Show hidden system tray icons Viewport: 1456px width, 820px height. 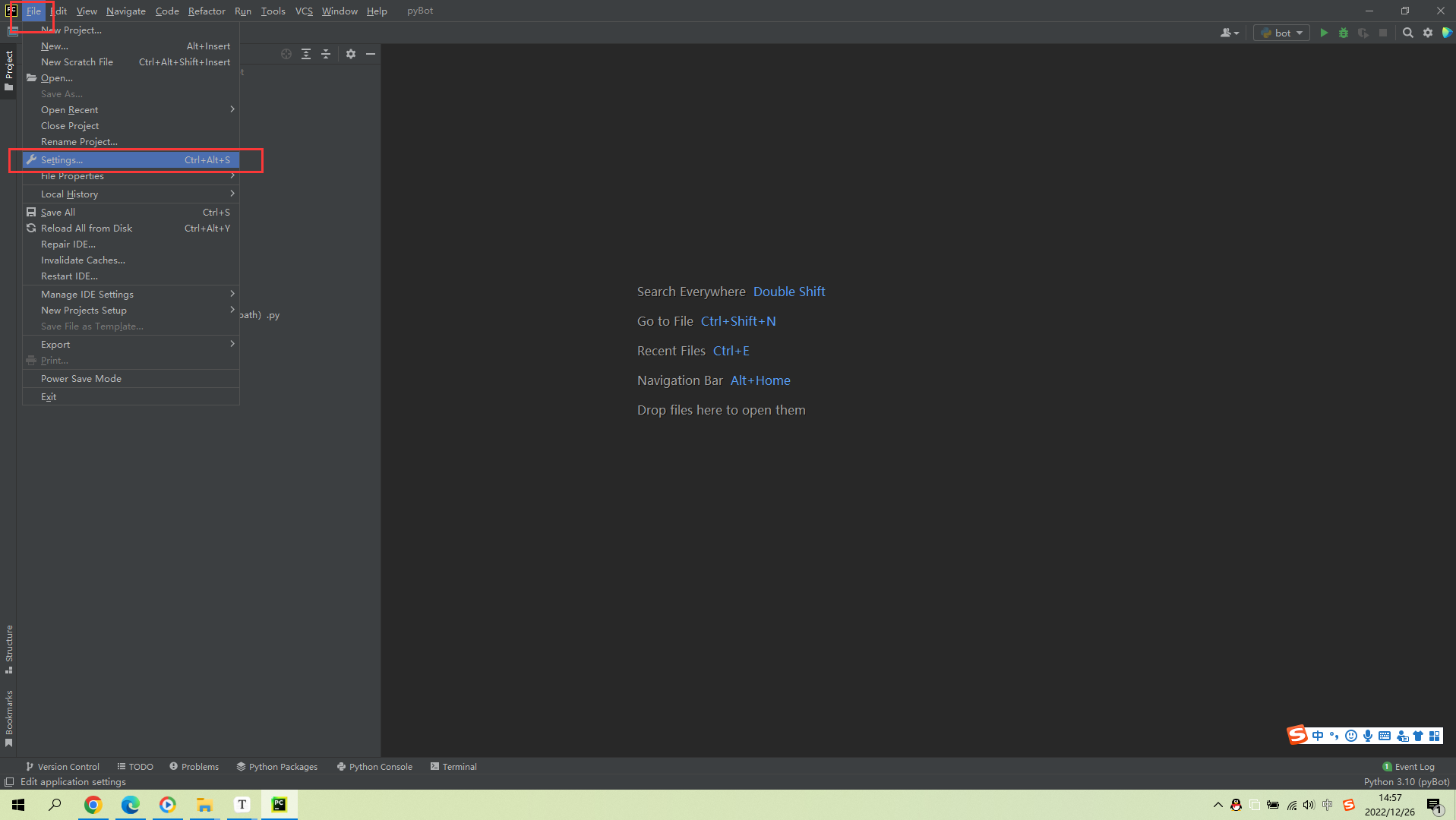pyautogui.click(x=1218, y=805)
